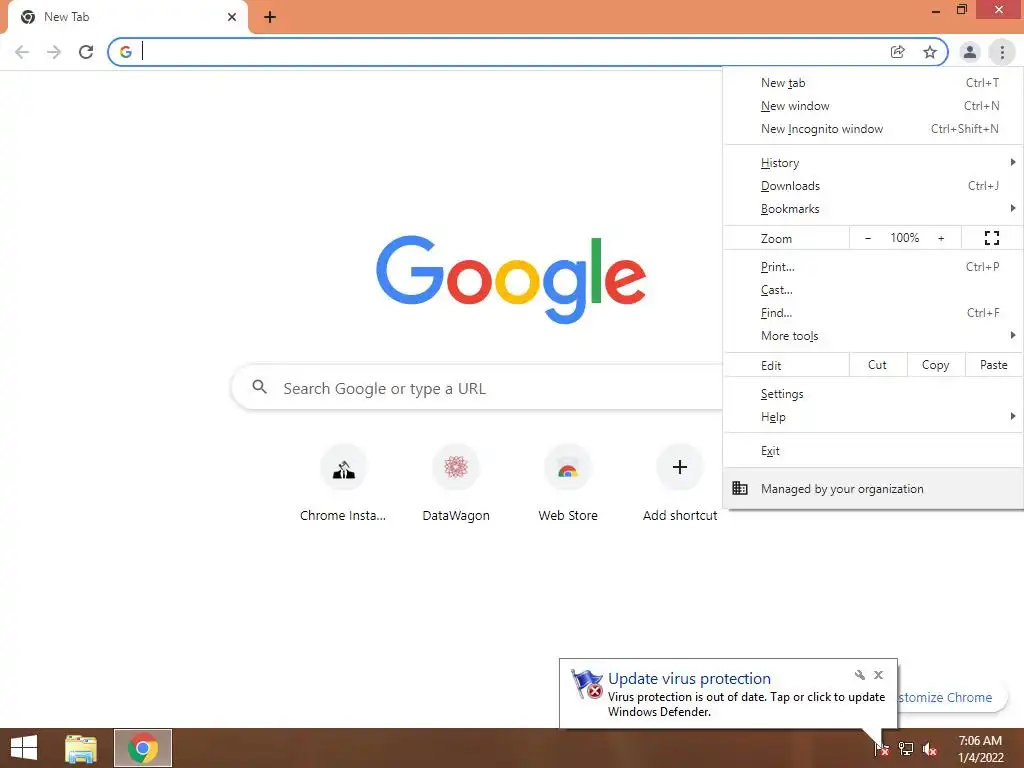Viewport: 1024px width, 768px height.
Task: Choose New tab from menu
Action: 873,83
